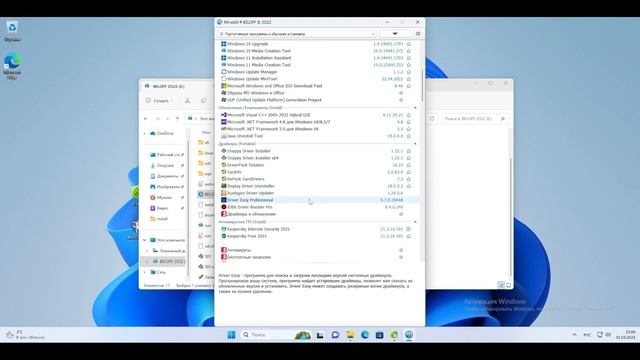Click the Snappy Driver Installer x64 icon
The width and height of the screenshot is (640, 360).
coord(224,158)
